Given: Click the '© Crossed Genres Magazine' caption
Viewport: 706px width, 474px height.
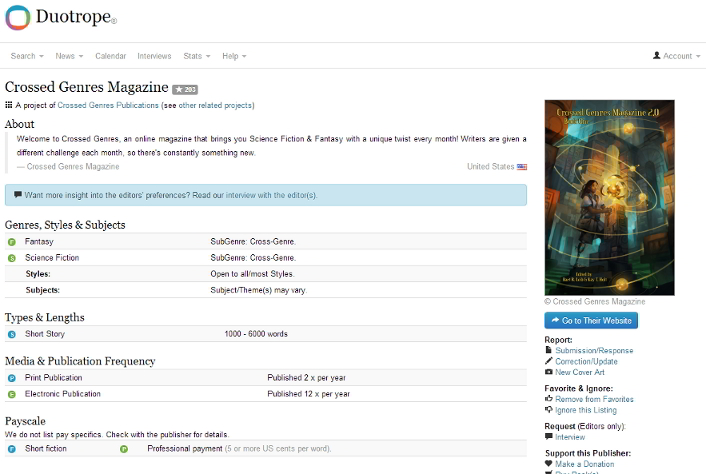Looking at the screenshot, I should [594, 302].
